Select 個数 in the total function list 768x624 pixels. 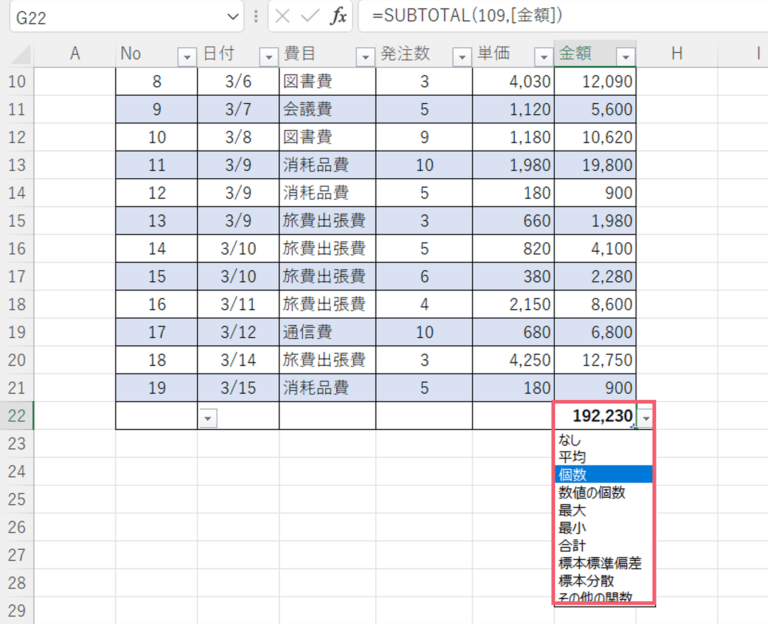coord(574,474)
